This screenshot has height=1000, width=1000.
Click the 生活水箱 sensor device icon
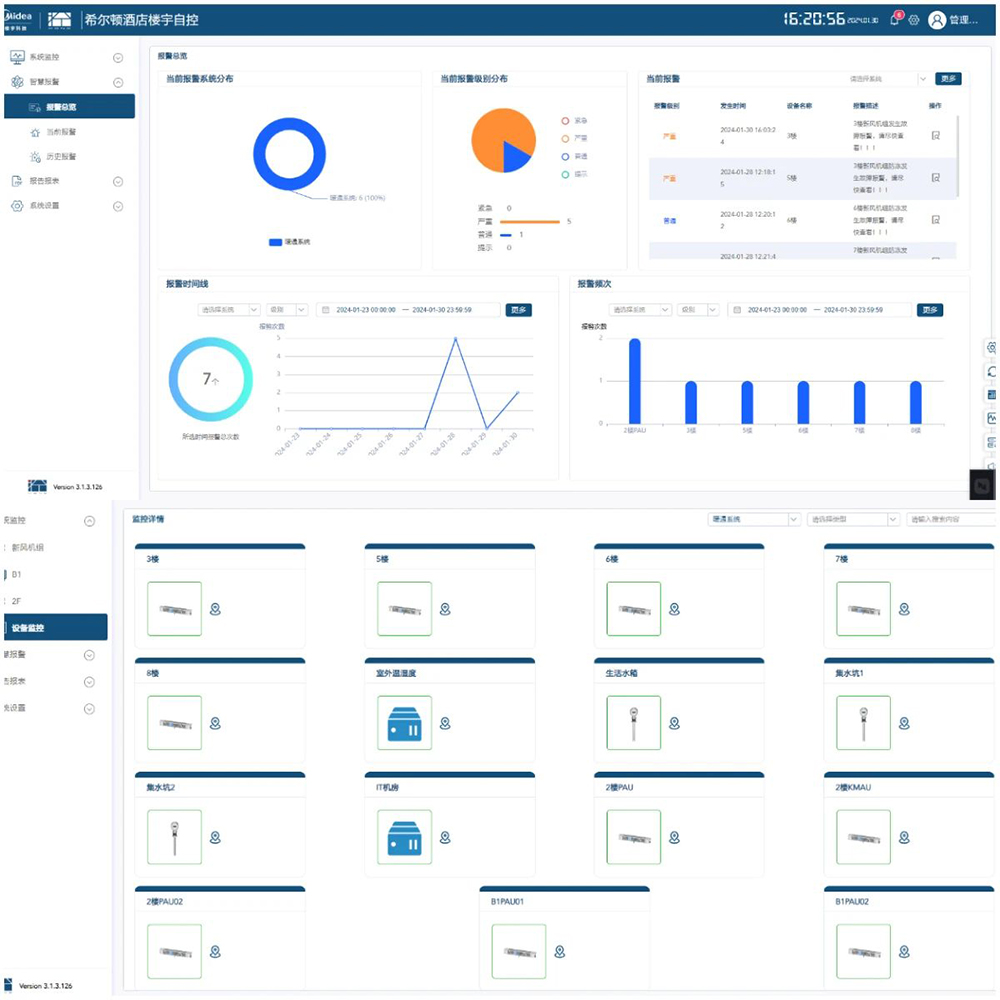coord(633,723)
